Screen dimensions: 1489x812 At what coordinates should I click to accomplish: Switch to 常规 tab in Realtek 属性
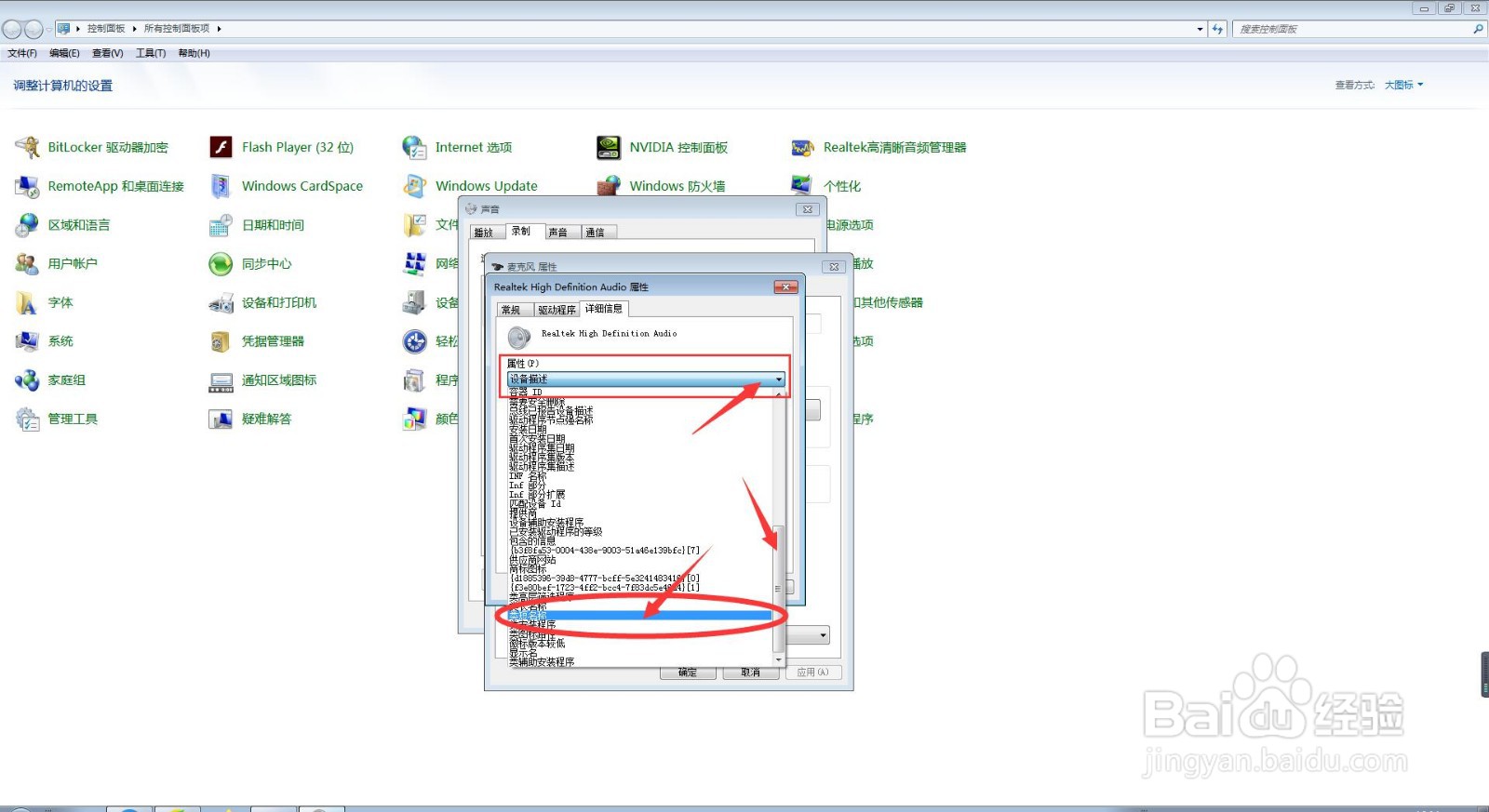[x=513, y=310]
